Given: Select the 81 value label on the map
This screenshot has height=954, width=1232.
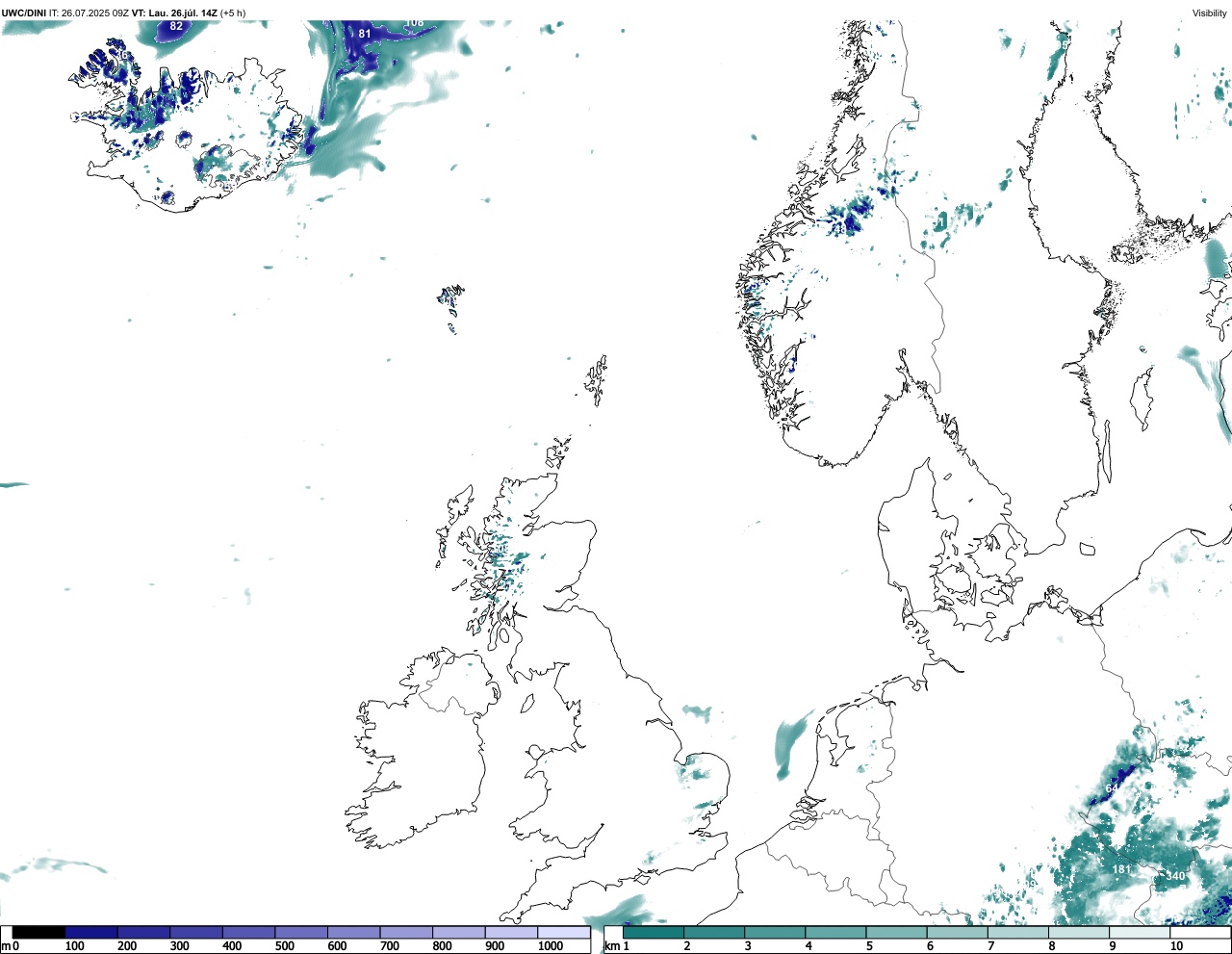Looking at the screenshot, I should (x=365, y=34).
